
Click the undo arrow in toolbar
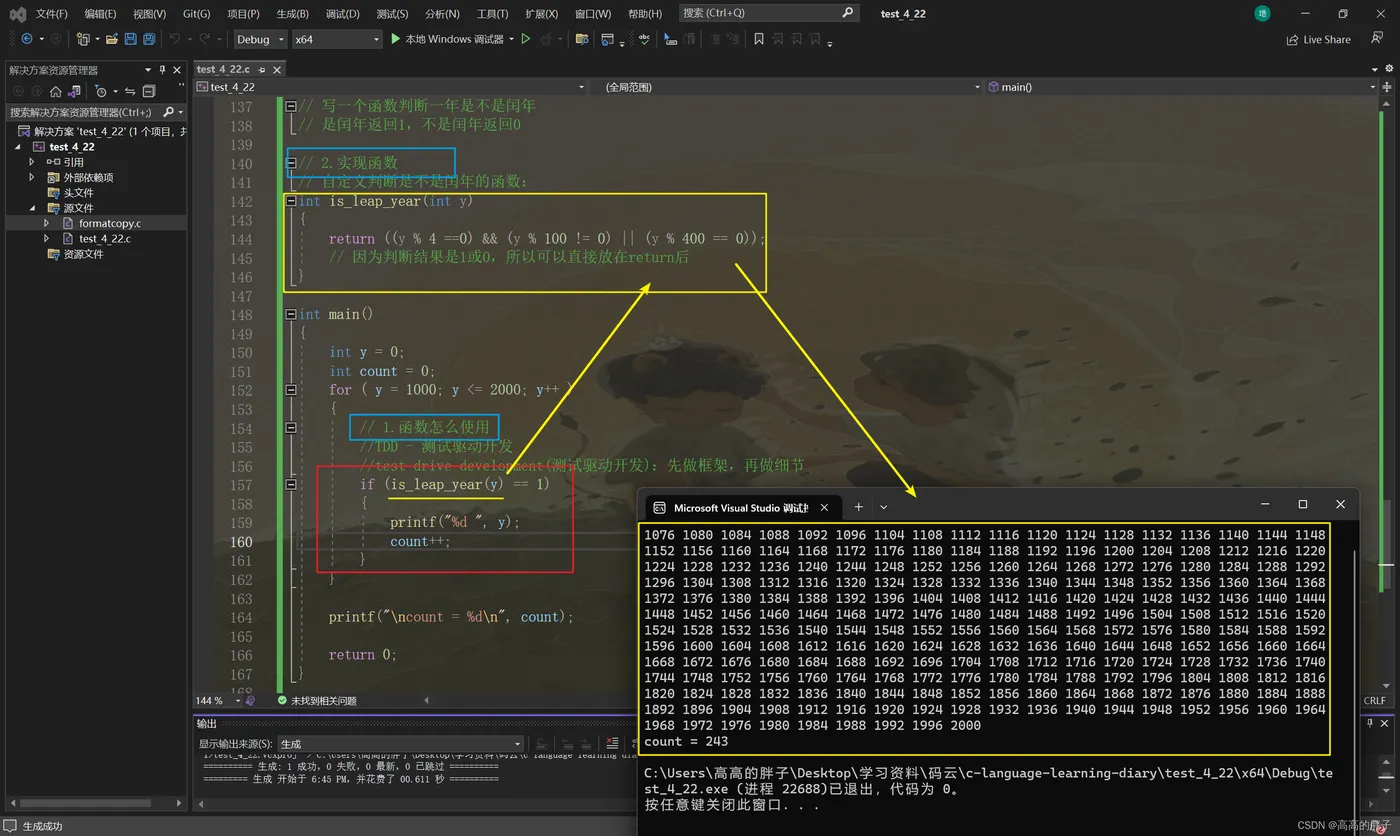pos(175,39)
